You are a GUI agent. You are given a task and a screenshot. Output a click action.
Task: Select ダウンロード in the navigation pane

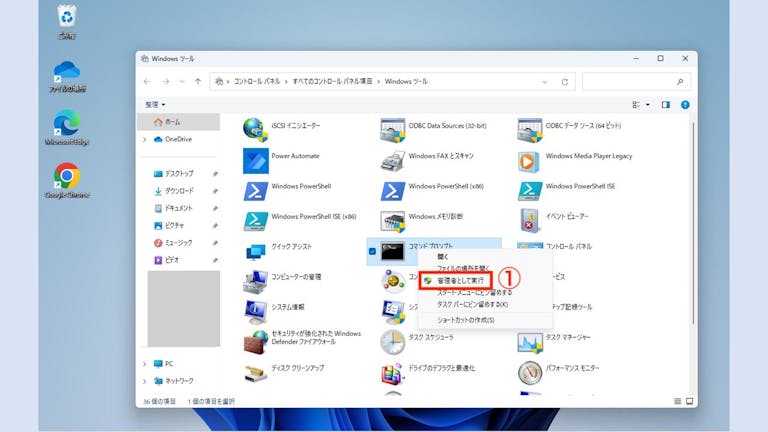coord(179,191)
